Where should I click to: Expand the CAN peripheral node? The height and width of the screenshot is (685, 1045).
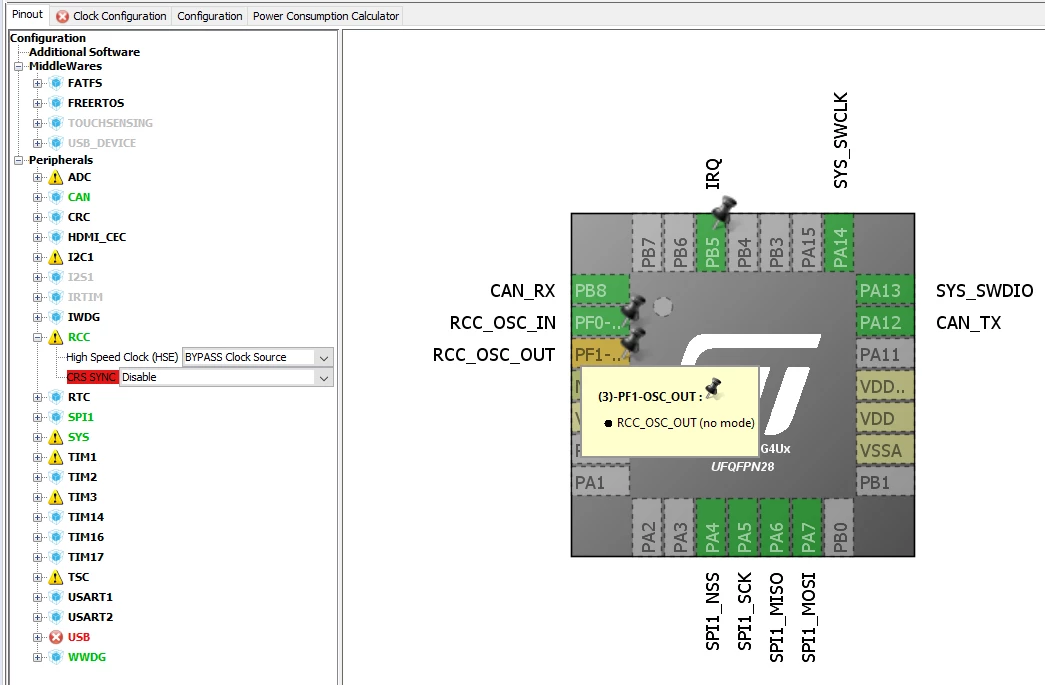tap(37, 197)
